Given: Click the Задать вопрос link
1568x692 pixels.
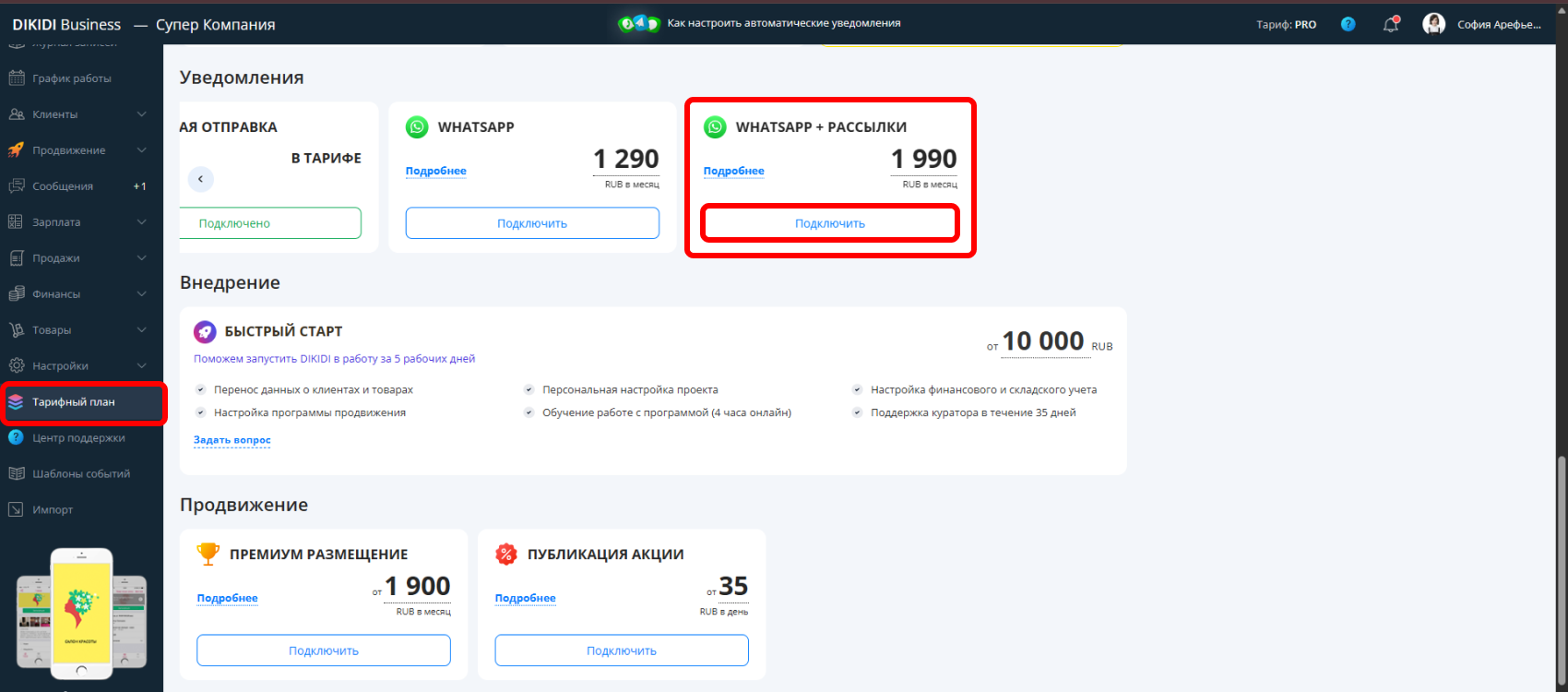Looking at the screenshot, I should coord(232,440).
